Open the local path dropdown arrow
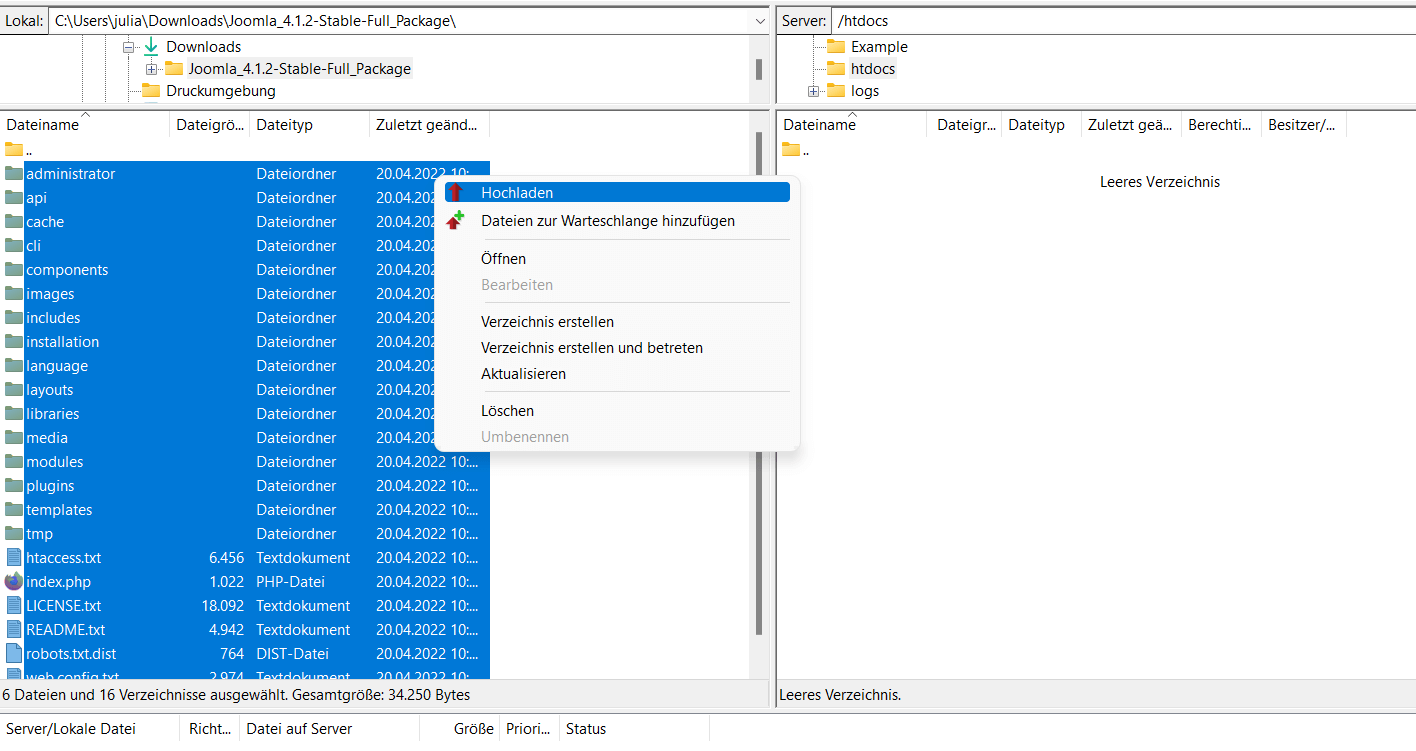This screenshot has width=1416, height=751. click(x=759, y=21)
